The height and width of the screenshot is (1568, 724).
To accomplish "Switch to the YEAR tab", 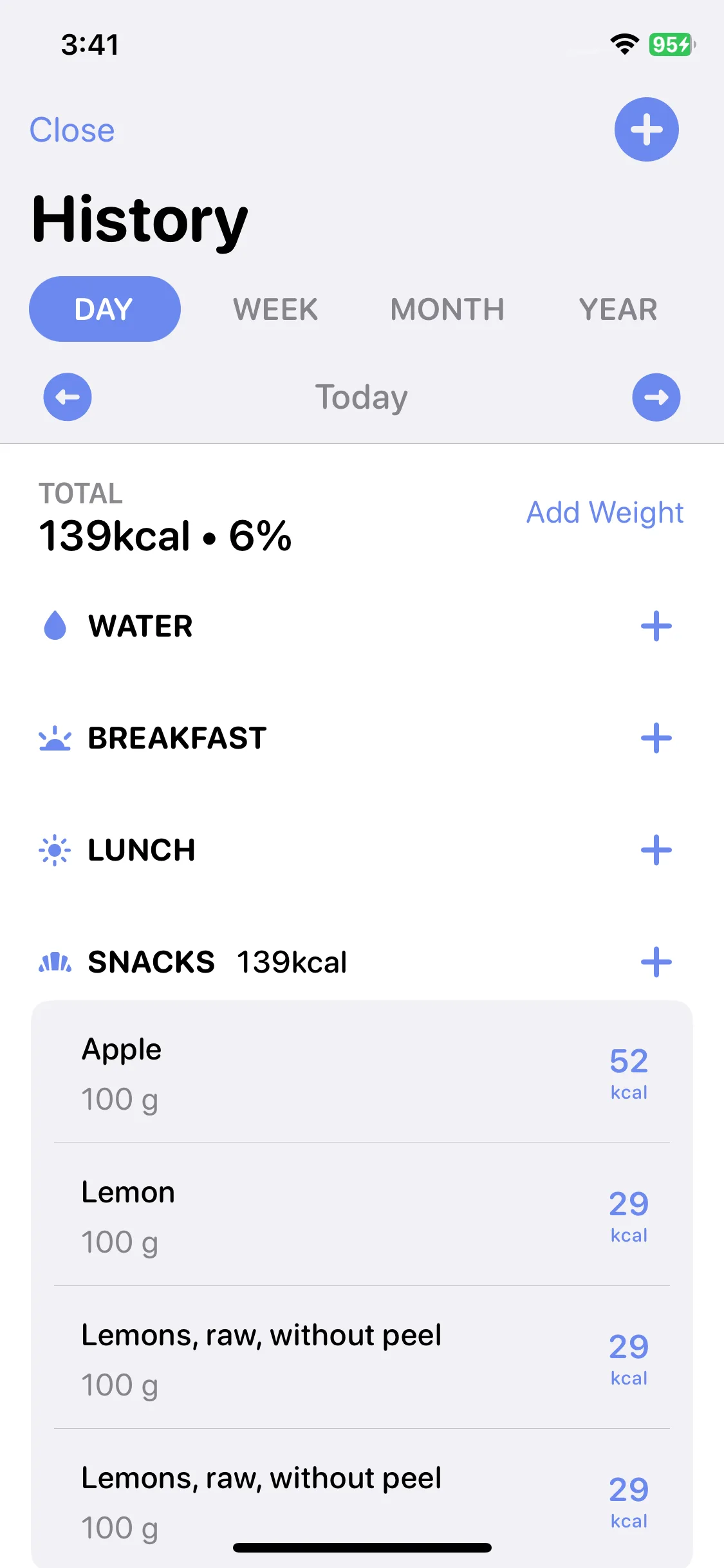I will click(618, 309).
